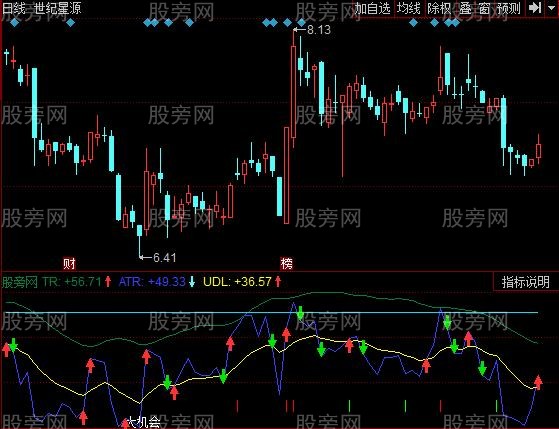
Task: Click the jump-to-end arrow icon in toolbar
Action: (535, 8)
